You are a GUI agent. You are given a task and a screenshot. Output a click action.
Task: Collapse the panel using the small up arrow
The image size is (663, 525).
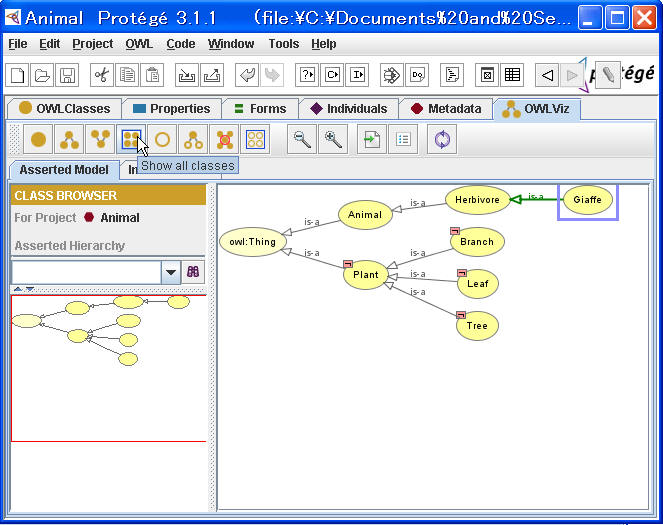click(16, 290)
